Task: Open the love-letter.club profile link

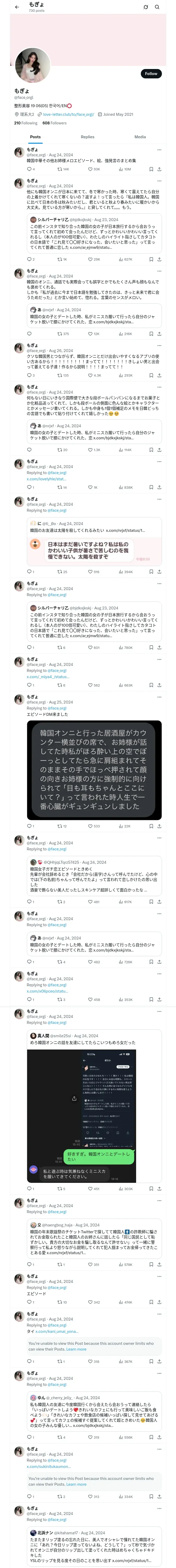Action: coord(68,114)
